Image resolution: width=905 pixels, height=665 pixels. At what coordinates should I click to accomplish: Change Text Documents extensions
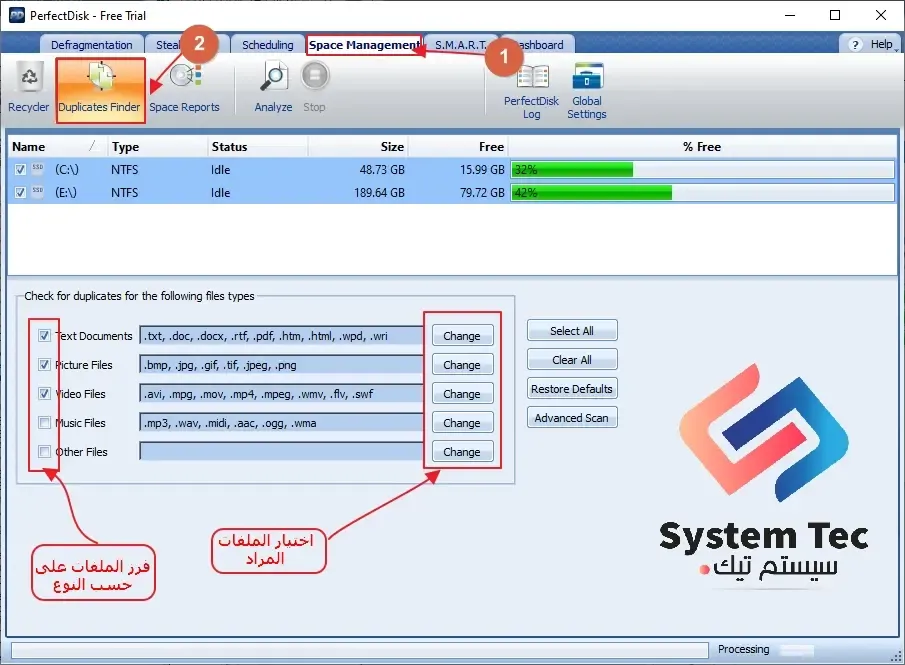tap(462, 336)
